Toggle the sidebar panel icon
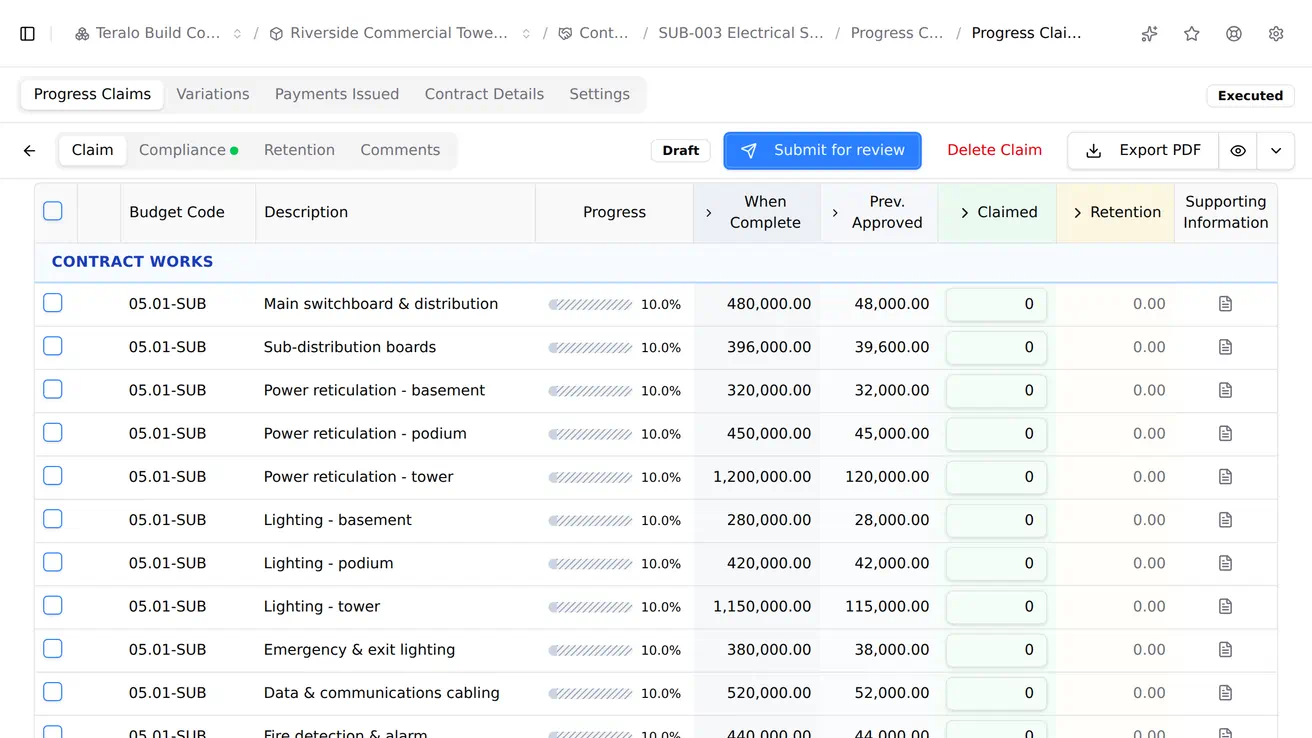This screenshot has width=1312, height=738. (28, 34)
